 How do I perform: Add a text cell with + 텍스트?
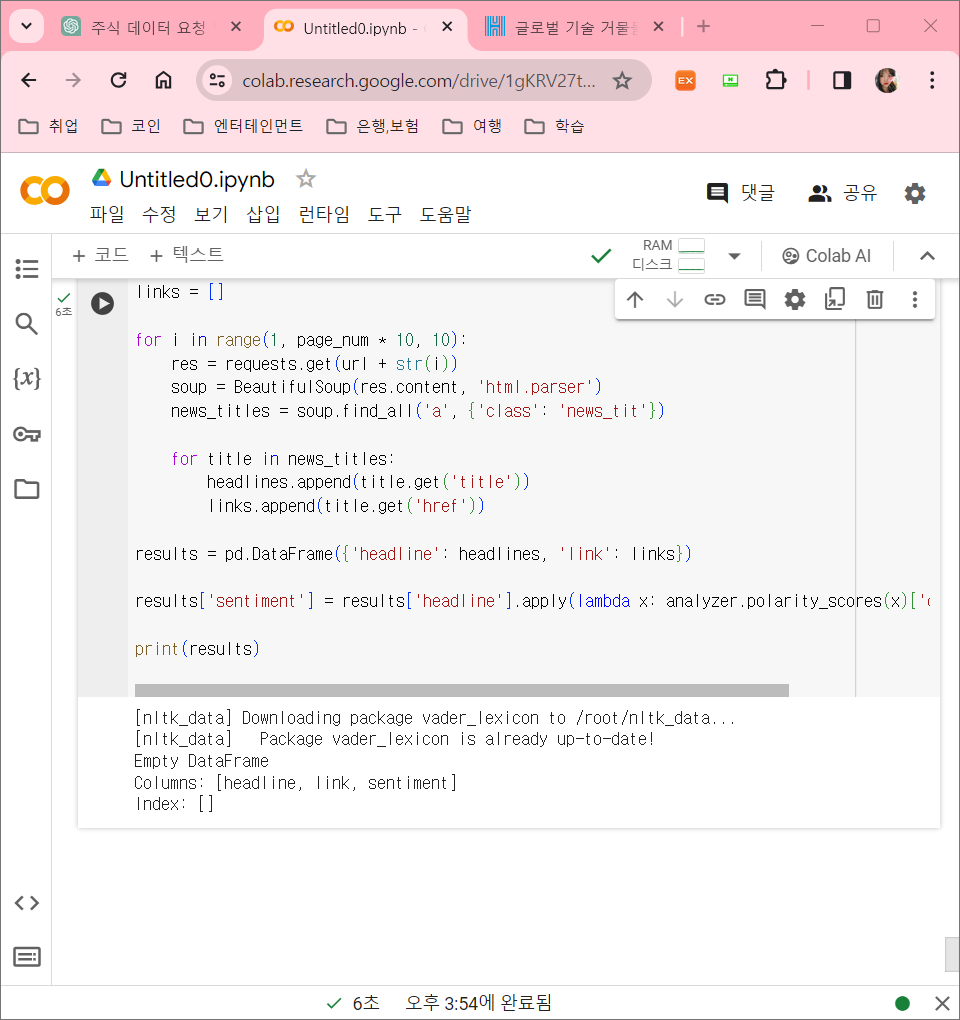tap(187, 255)
